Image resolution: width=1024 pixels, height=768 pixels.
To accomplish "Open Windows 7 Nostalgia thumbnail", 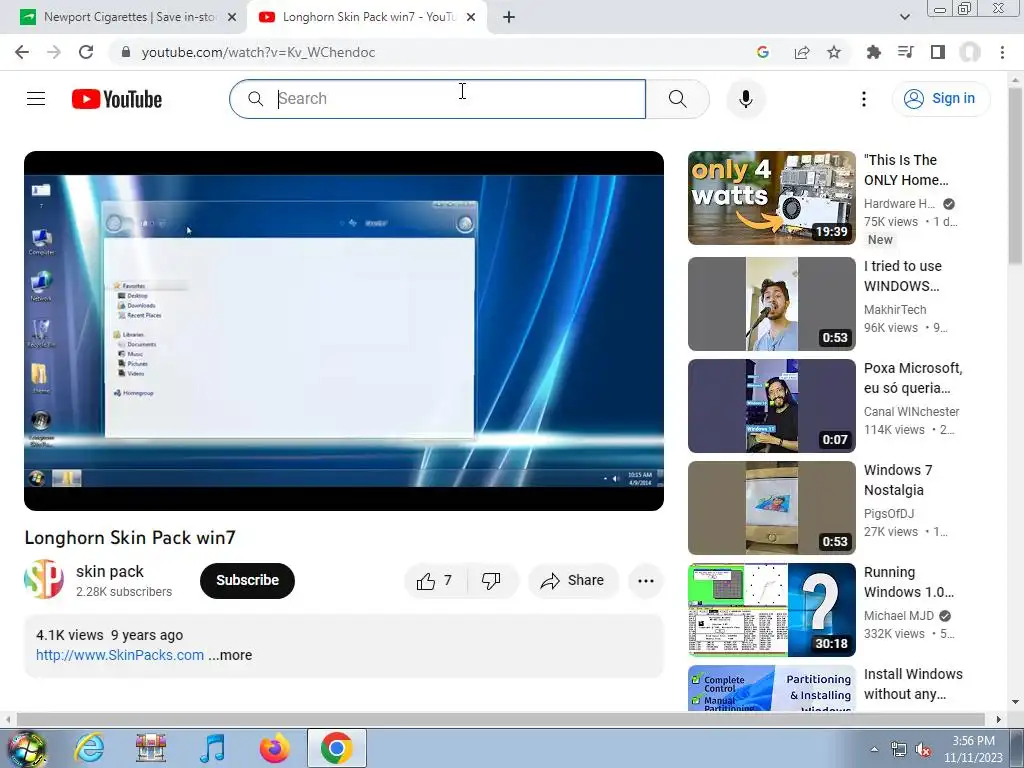I will (772, 507).
